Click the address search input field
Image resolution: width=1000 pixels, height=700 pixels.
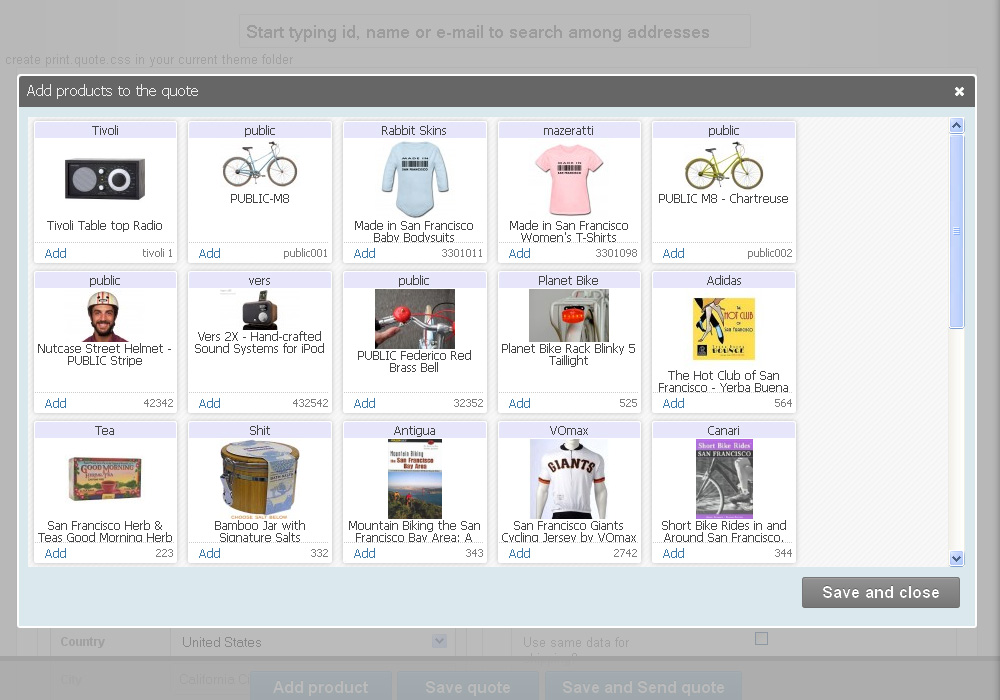495,32
